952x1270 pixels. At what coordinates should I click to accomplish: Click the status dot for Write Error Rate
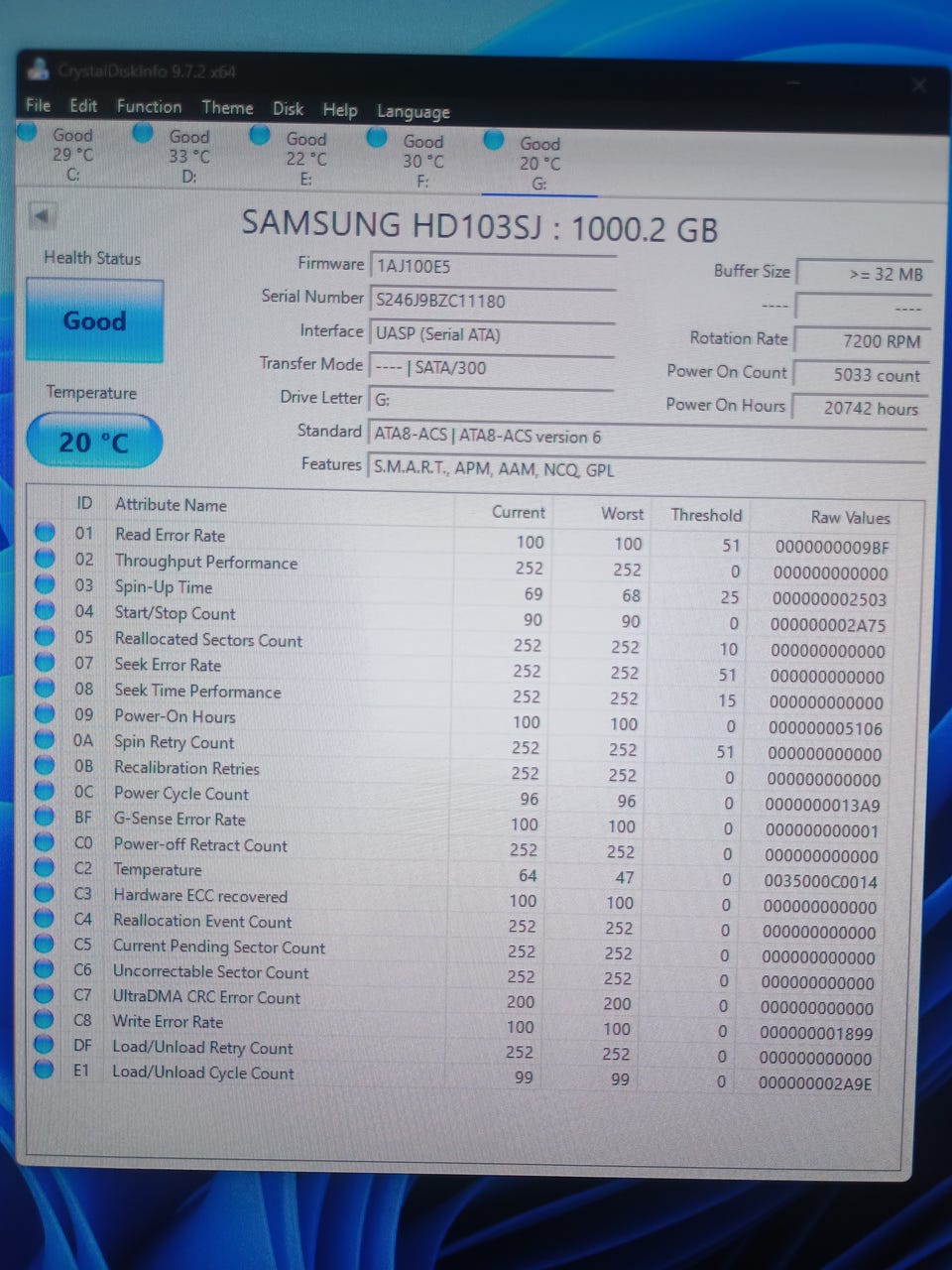(x=44, y=1019)
